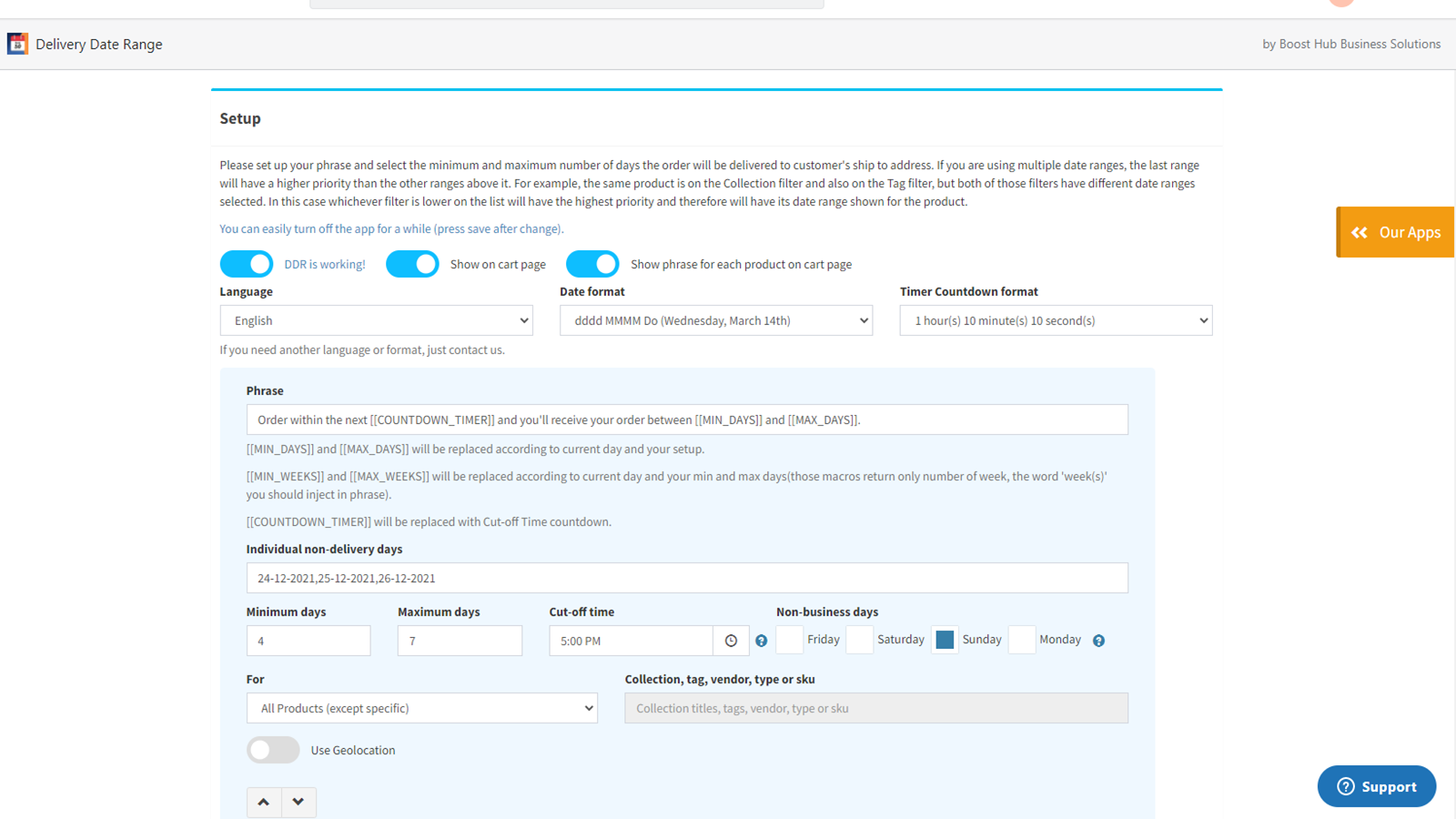1456x819 pixels.
Task: Open the Language dropdown
Action: 376,320
